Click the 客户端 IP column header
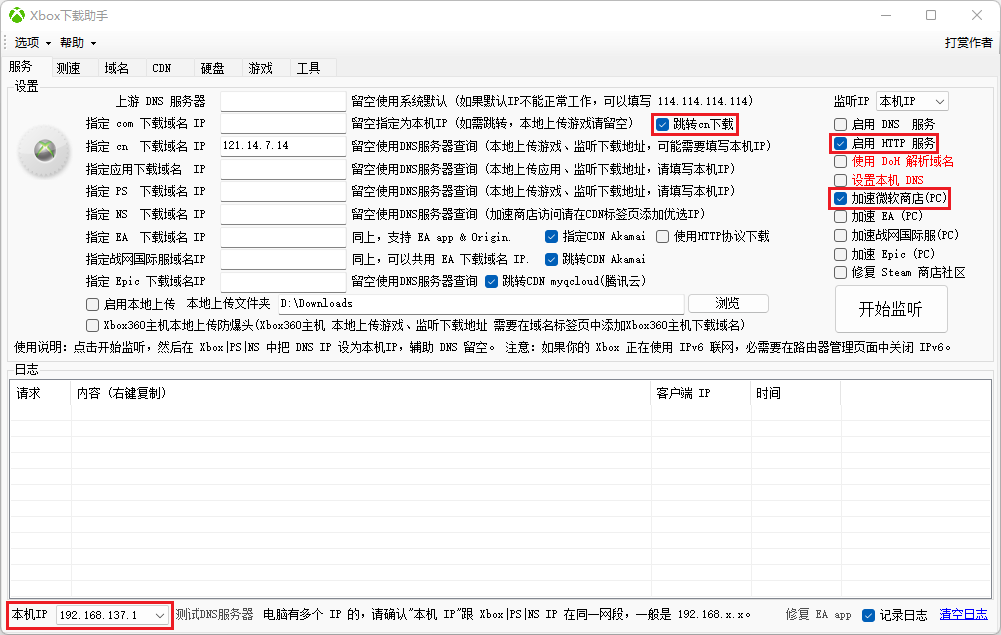This screenshot has width=1001, height=635. pyautogui.click(x=701, y=393)
